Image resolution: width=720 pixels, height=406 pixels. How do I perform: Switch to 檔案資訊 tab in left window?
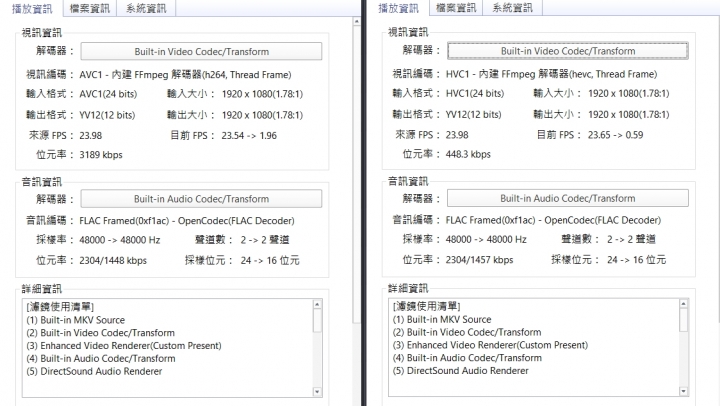(90, 8)
